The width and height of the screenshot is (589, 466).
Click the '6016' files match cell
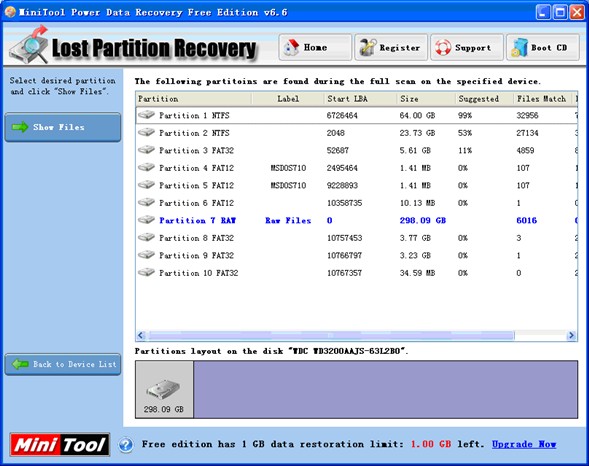[526, 220]
